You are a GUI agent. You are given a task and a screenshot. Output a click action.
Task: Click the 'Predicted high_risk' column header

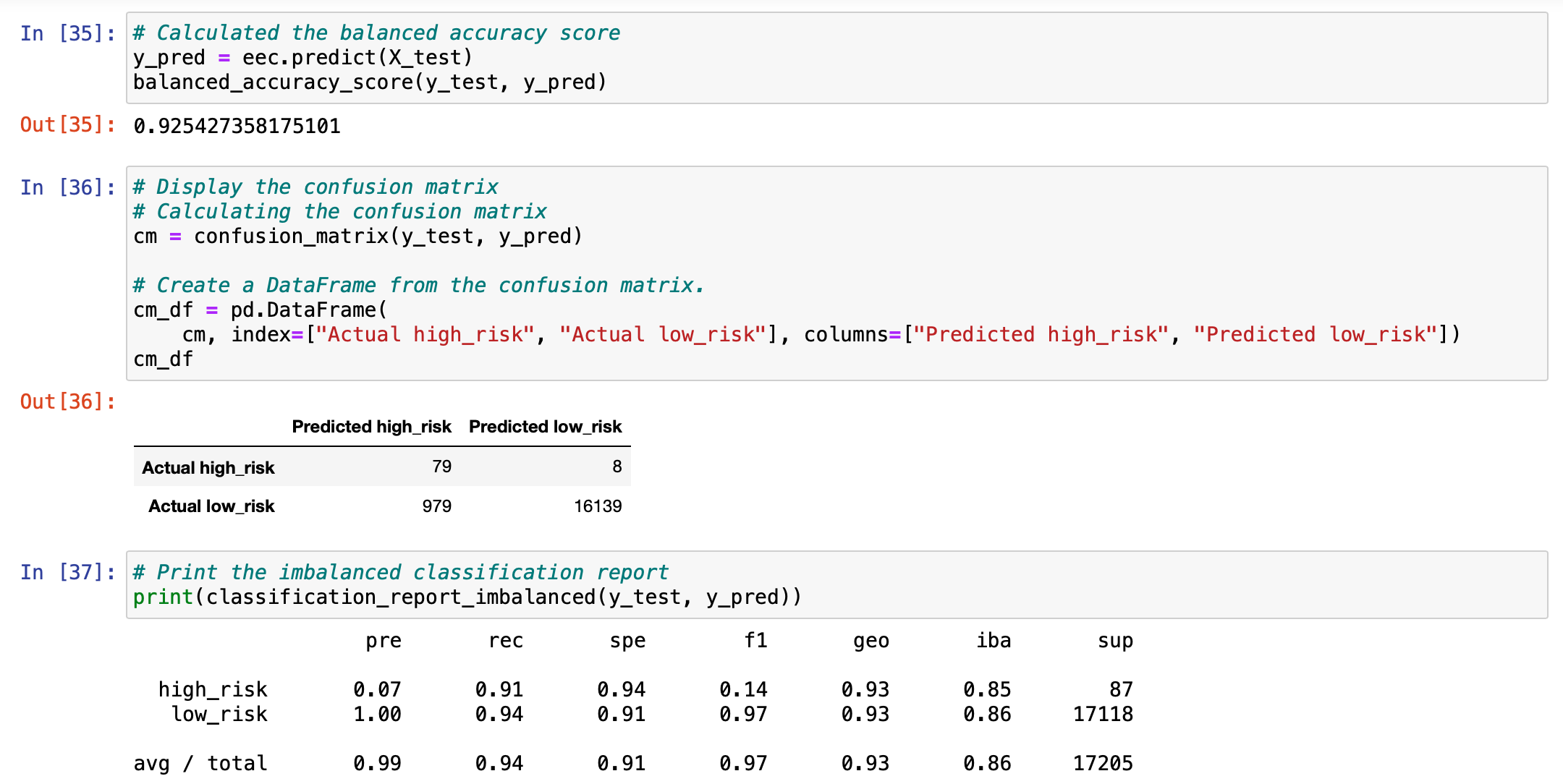(371, 427)
